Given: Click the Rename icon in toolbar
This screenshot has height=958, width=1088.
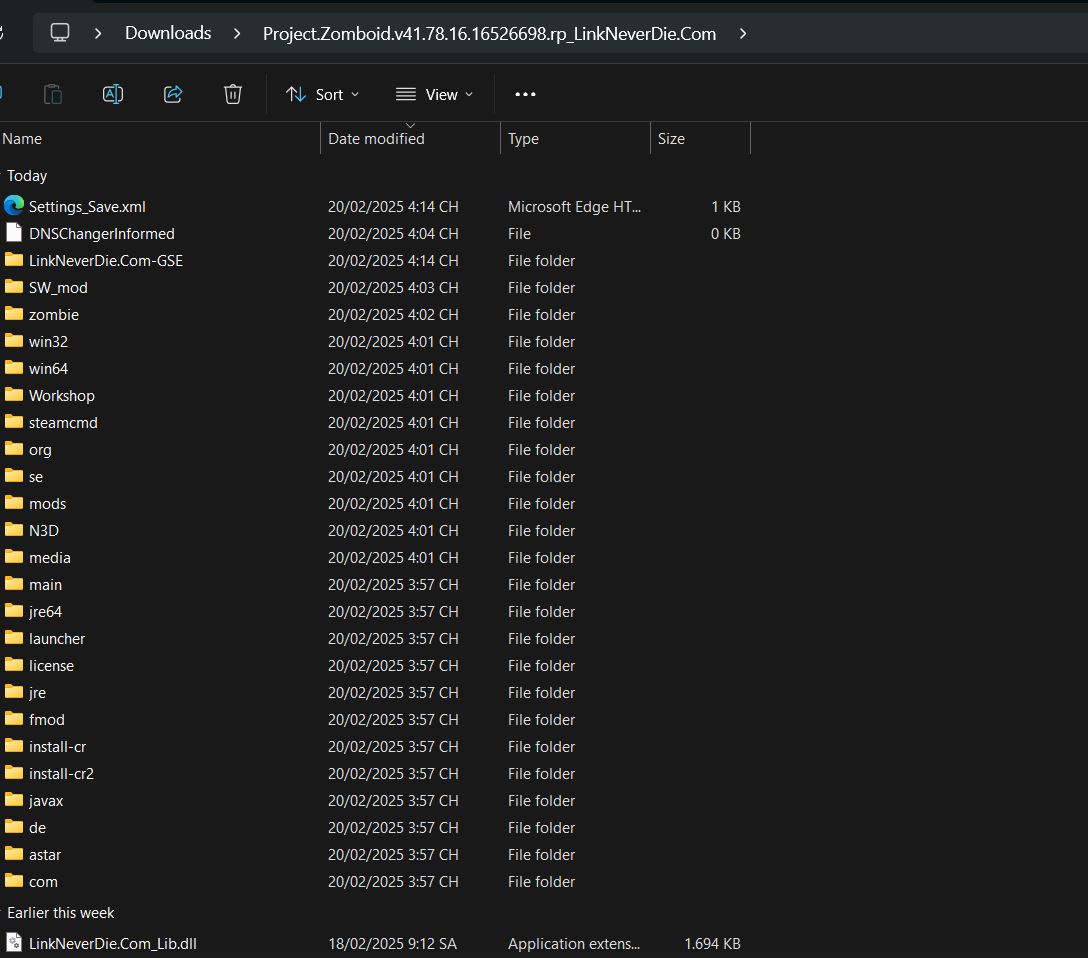Looking at the screenshot, I should pos(113,94).
